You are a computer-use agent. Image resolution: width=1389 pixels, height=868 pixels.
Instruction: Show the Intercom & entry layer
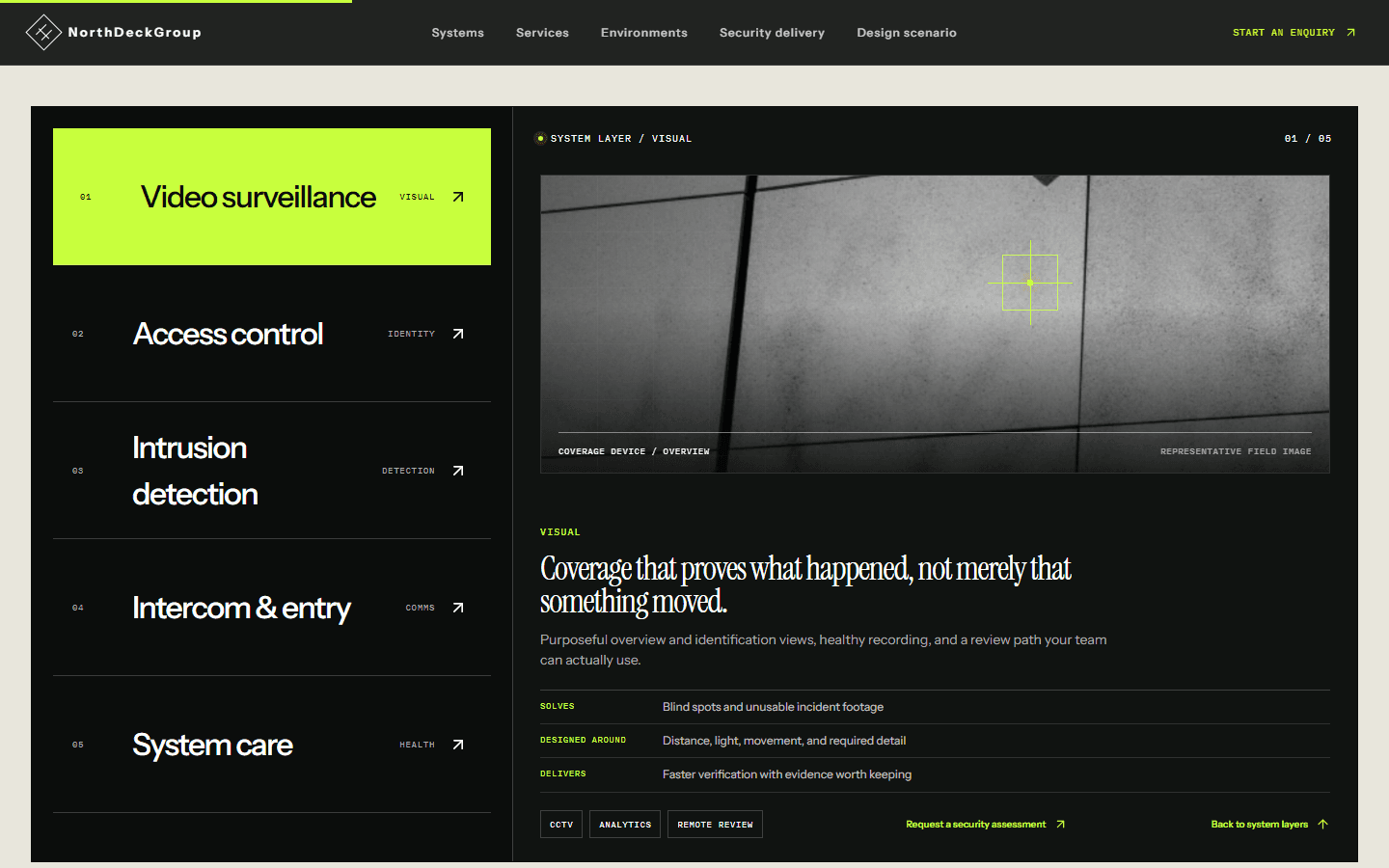(x=272, y=608)
